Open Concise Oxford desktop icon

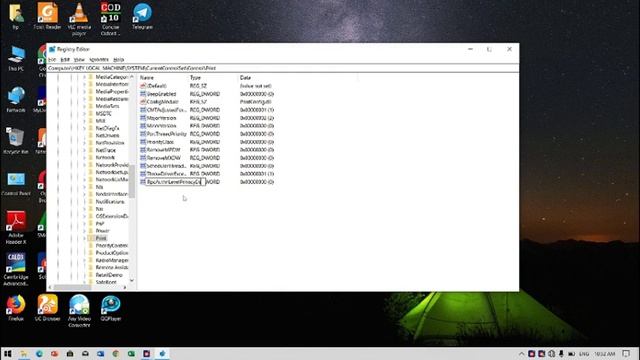click(111, 19)
